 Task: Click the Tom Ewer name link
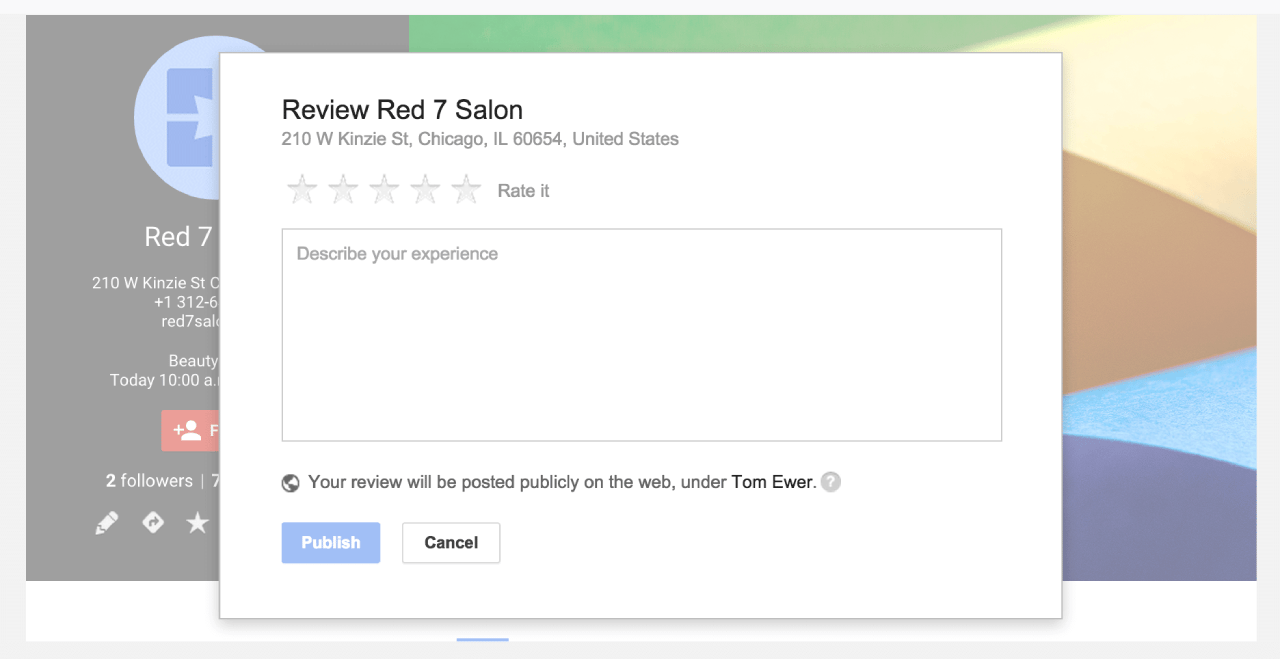tap(773, 482)
